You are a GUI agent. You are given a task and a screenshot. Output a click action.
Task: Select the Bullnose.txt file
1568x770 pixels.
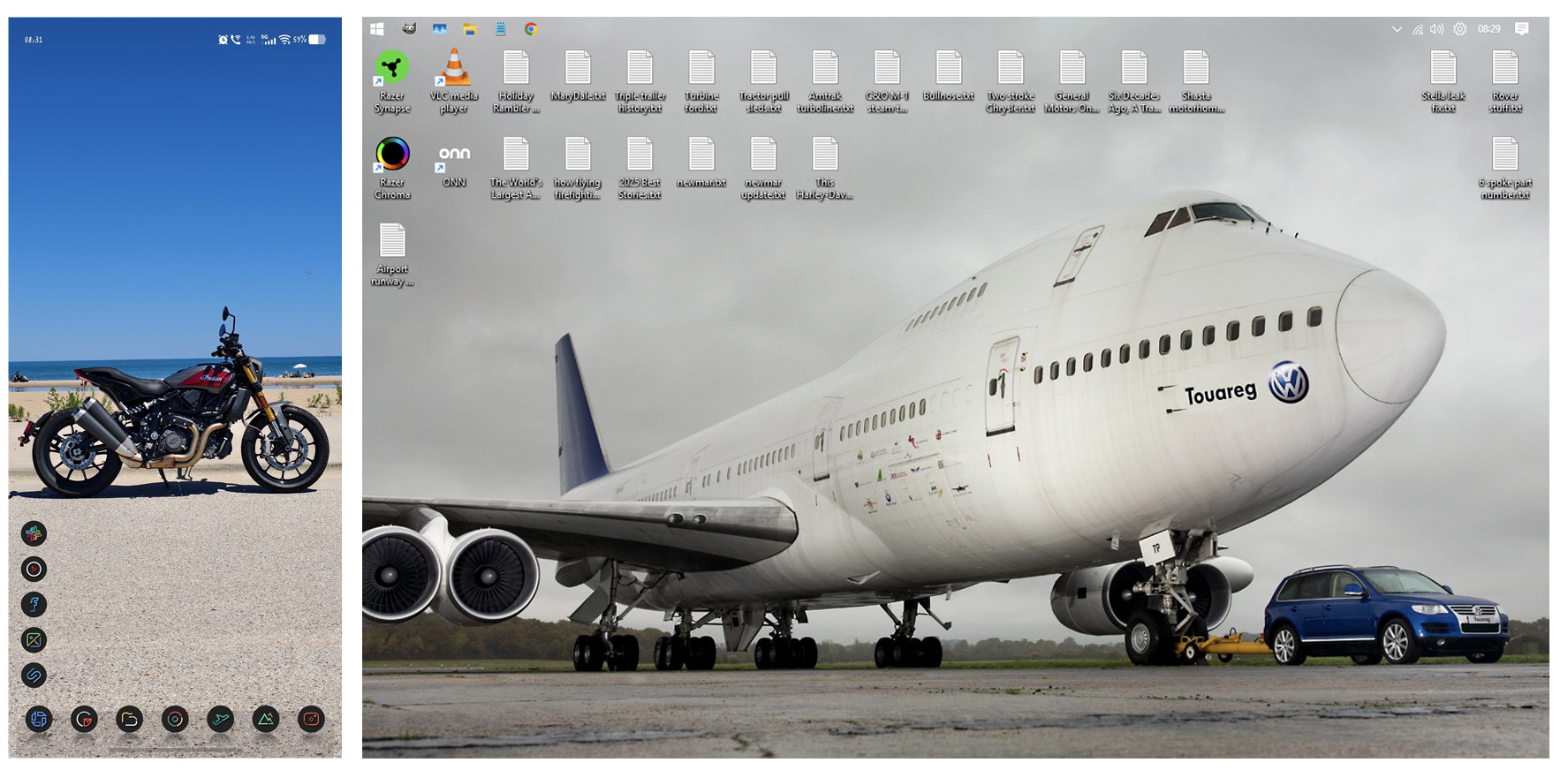(949, 76)
